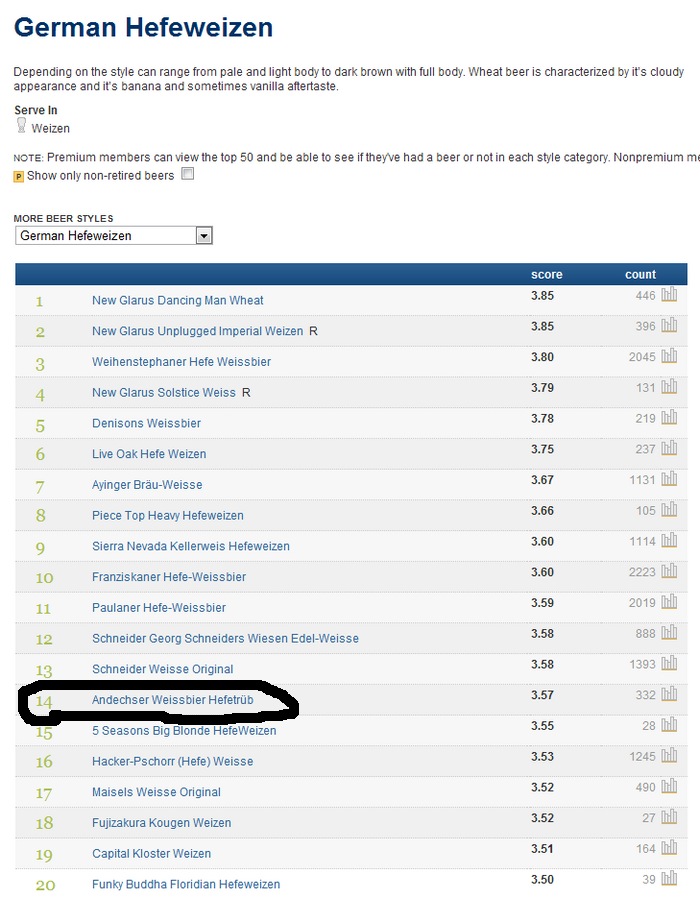The width and height of the screenshot is (700, 899).
Task: Open Andechser Weissbier Hefetrüb link
Action: 173,700
